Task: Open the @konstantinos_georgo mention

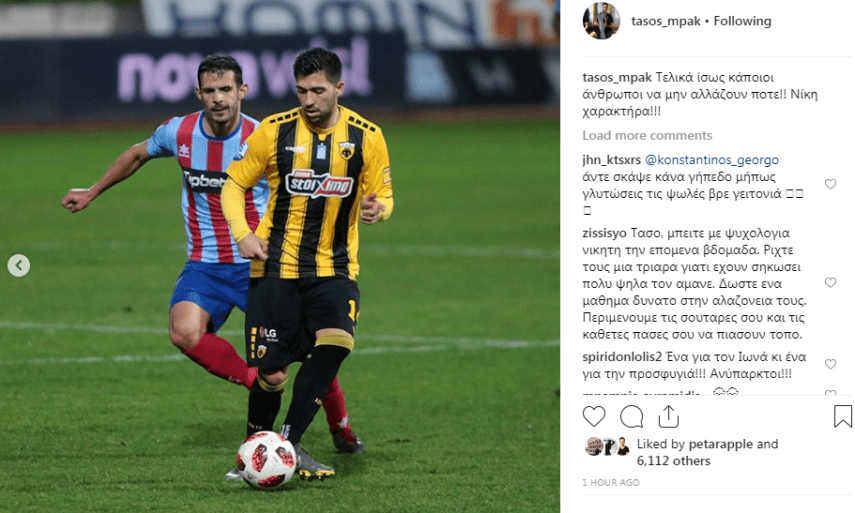Action: (712, 160)
